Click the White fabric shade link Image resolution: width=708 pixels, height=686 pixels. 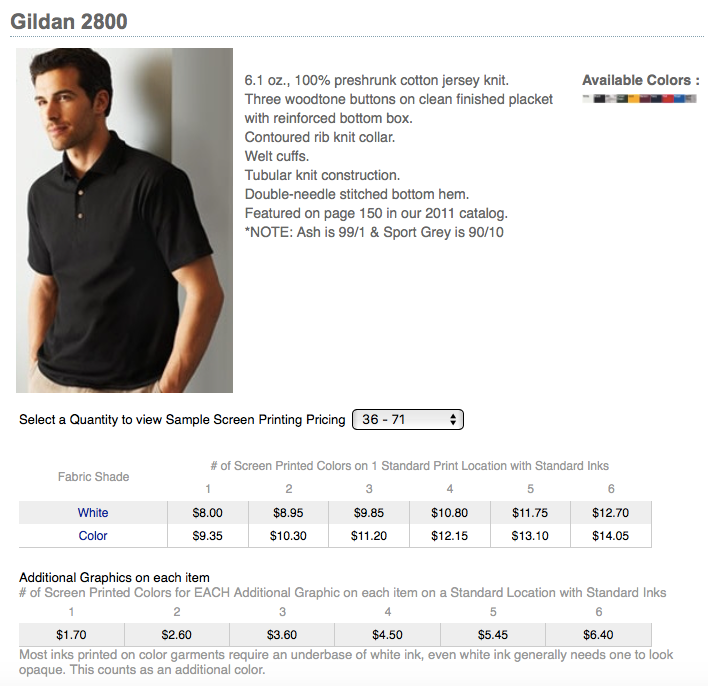[93, 513]
